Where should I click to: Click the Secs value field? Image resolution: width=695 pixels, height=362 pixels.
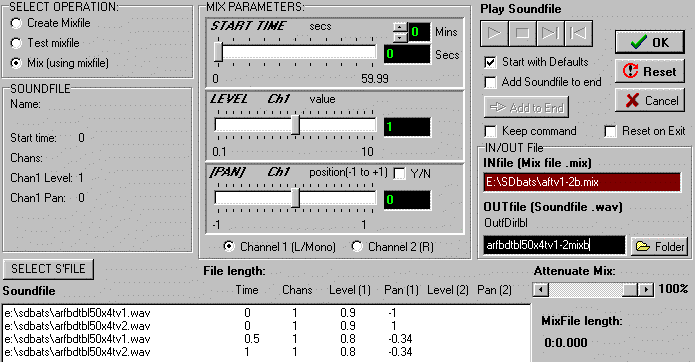[x=407, y=54]
